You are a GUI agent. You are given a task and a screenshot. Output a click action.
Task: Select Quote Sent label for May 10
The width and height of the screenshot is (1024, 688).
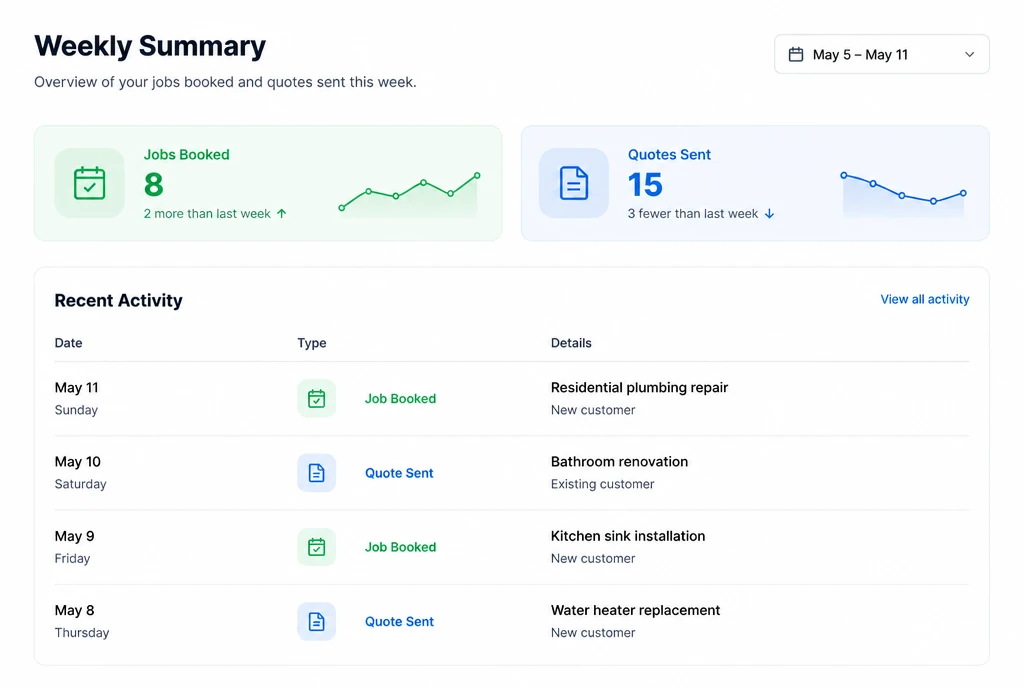(399, 473)
